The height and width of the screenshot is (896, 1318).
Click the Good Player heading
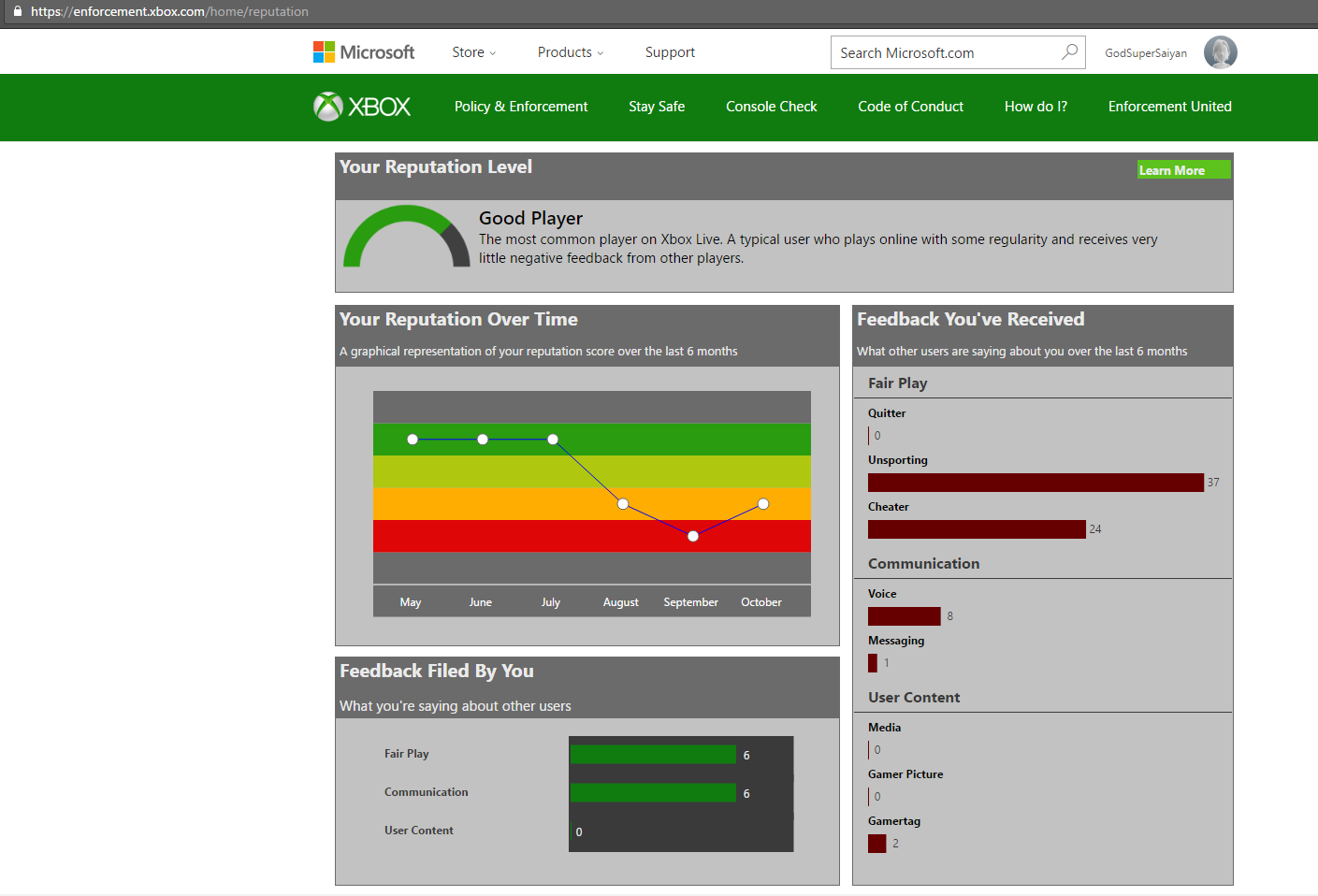pyautogui.click(x=530, y=218)
